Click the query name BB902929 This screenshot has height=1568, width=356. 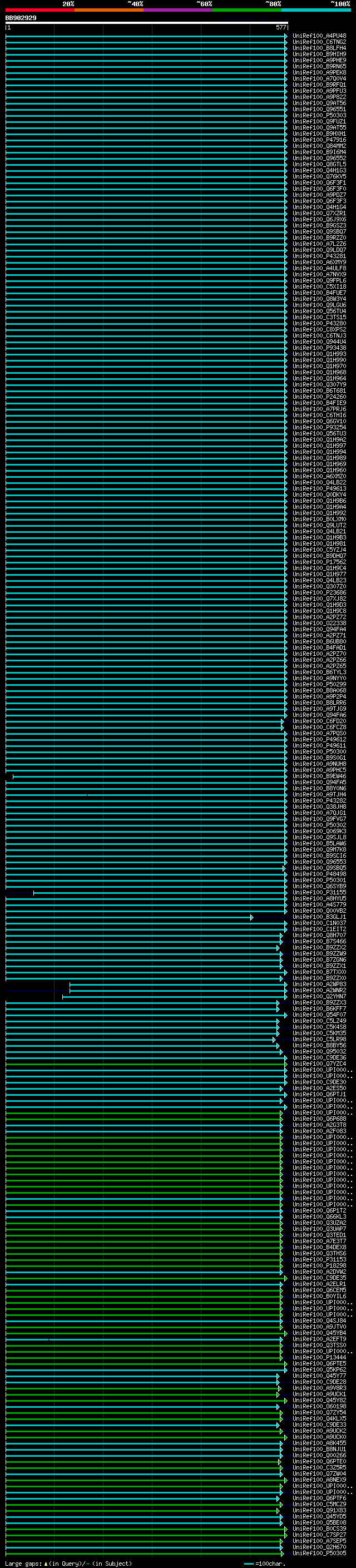21,18
